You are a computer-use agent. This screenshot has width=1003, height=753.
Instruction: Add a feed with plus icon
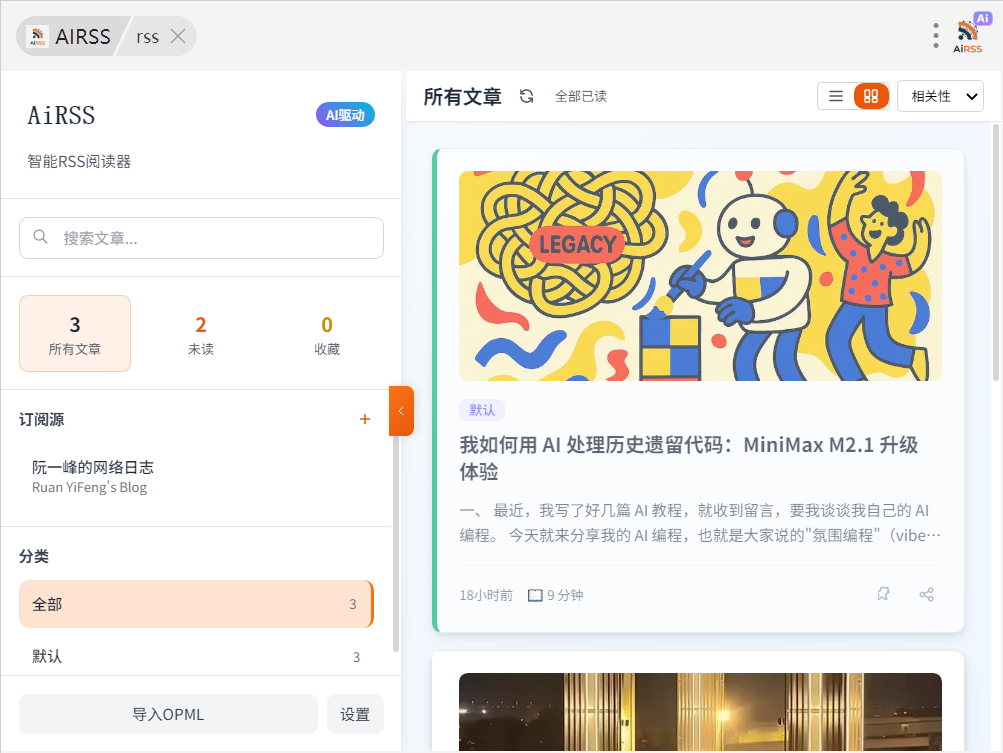[365, 419]
